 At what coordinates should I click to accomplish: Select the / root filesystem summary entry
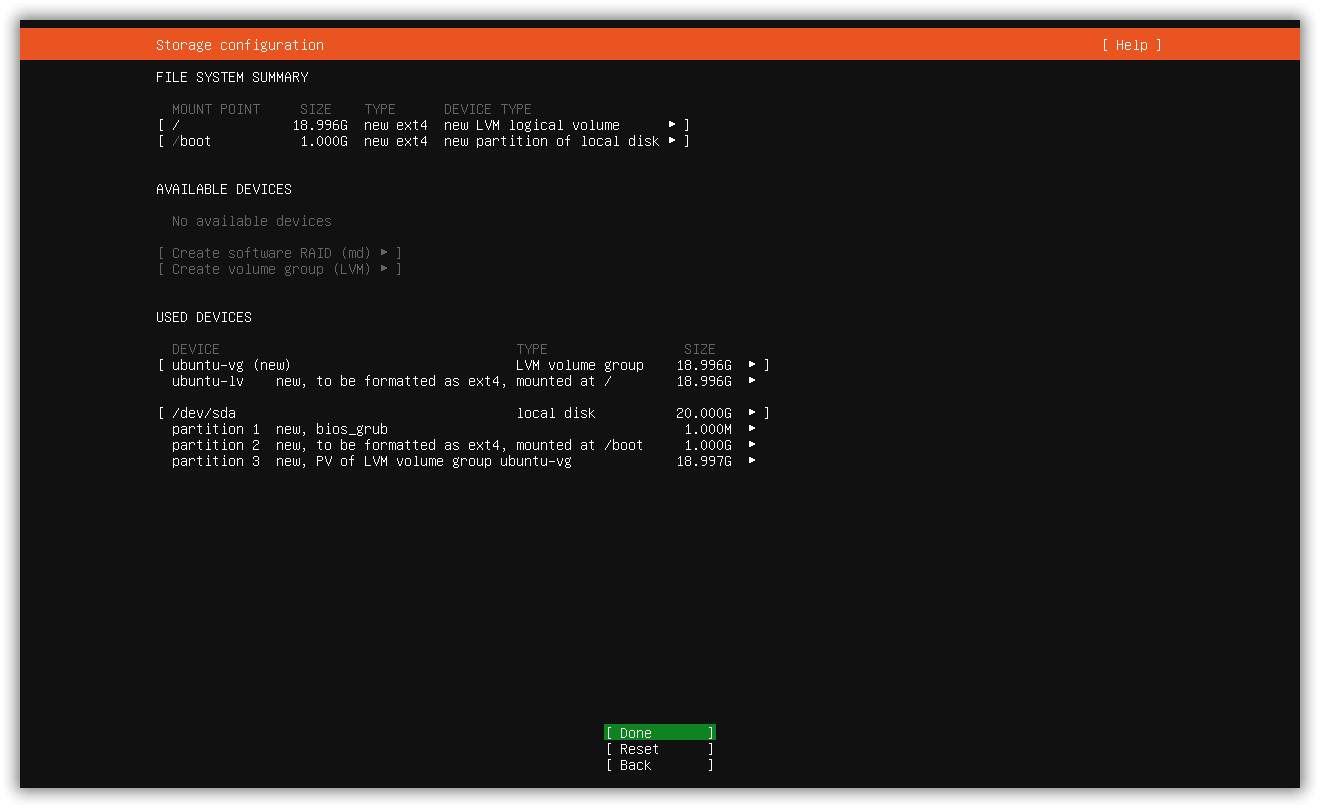click(x=424, y=125)
